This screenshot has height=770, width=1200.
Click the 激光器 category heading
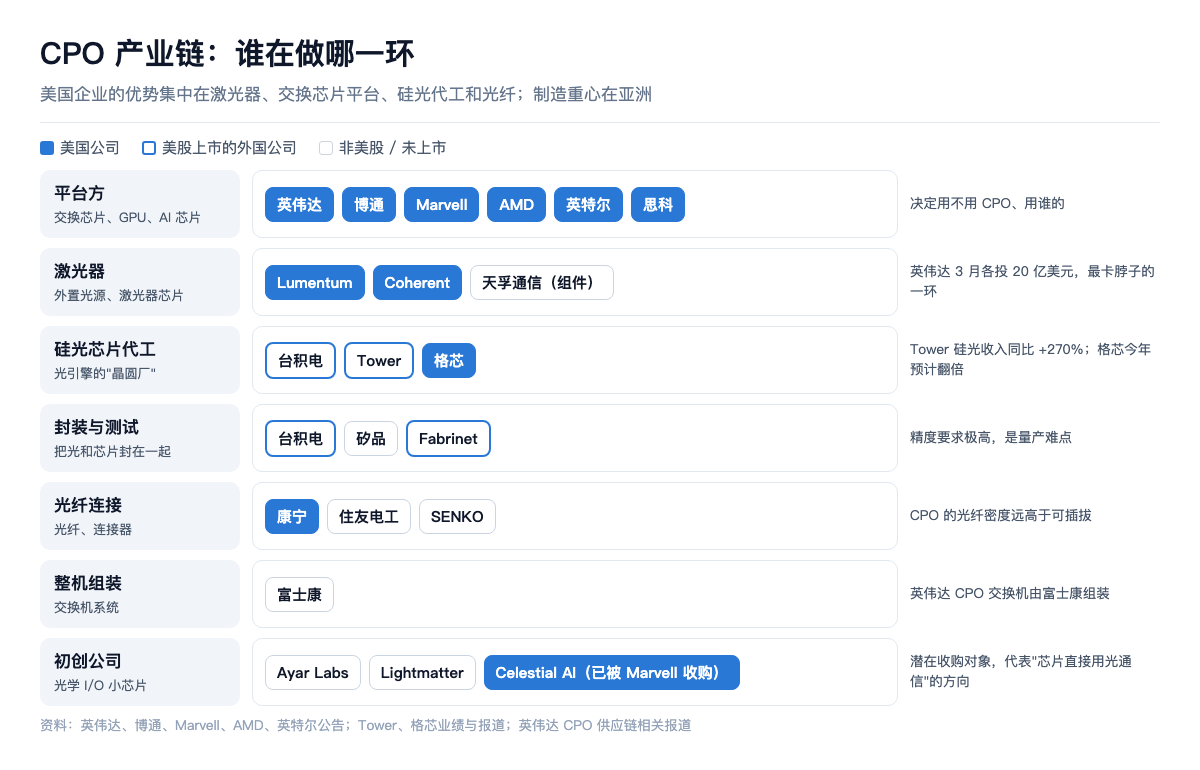click(79, 271)
